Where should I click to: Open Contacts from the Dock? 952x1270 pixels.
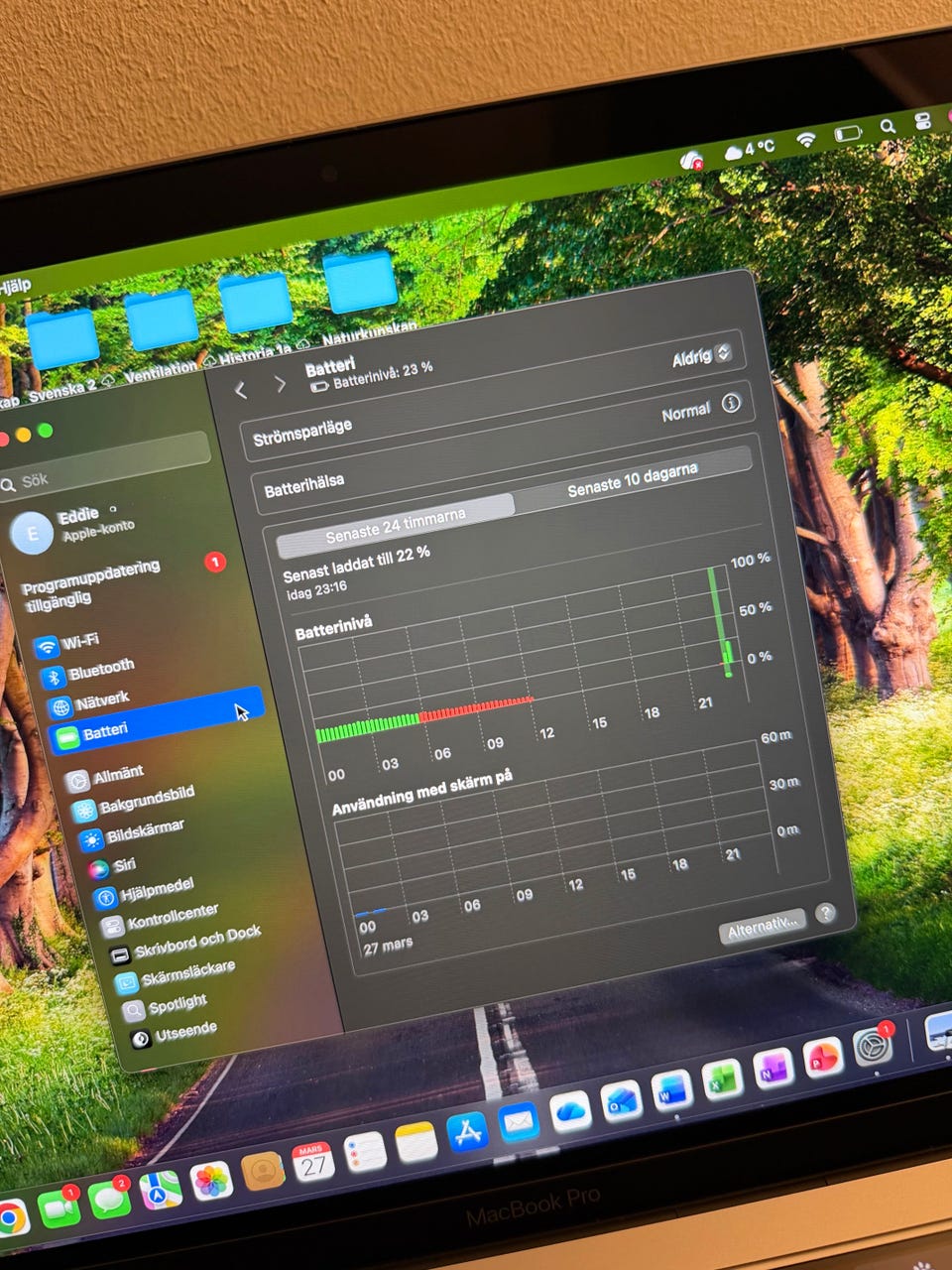tap(263, 1172)
